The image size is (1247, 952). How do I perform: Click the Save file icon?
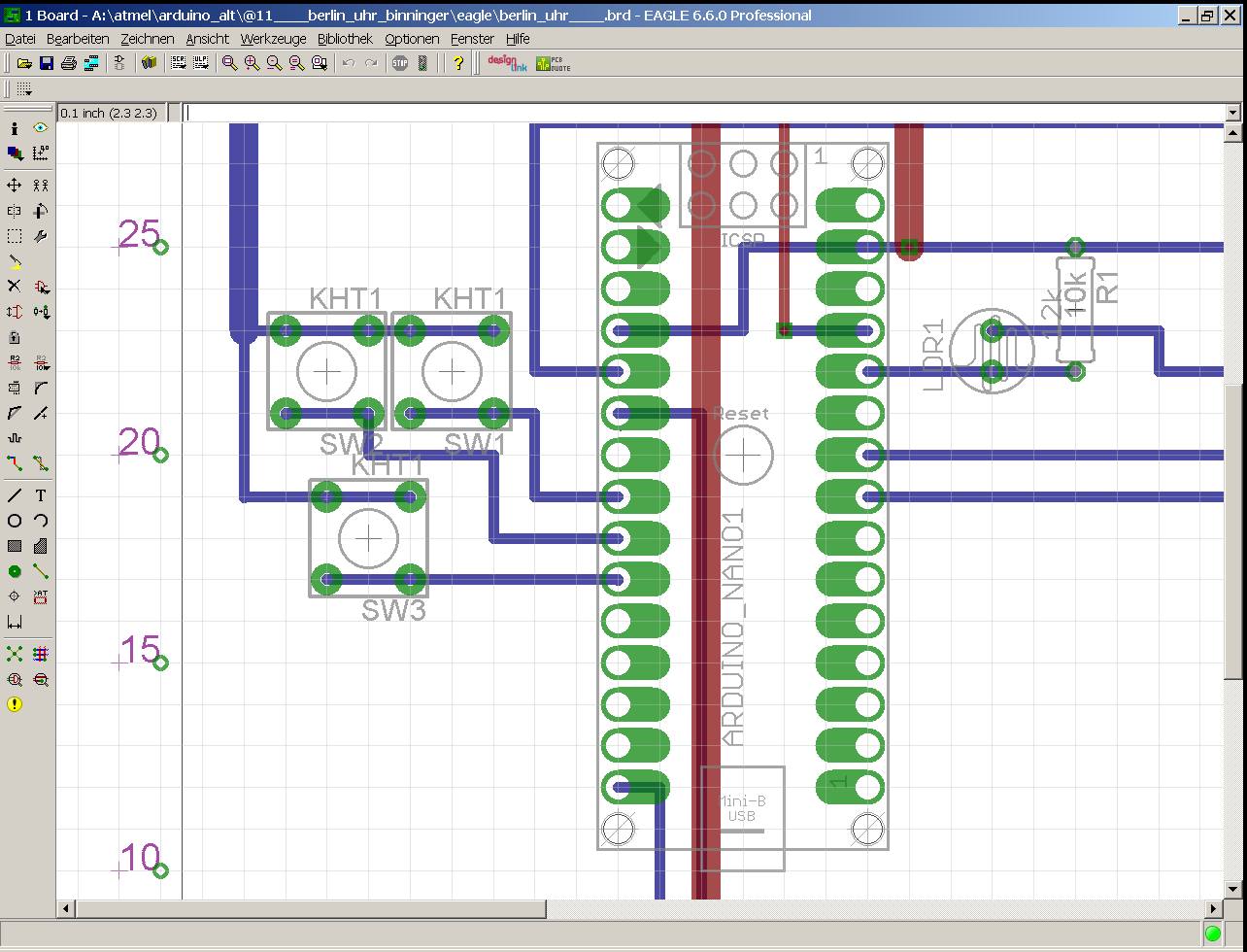coord(46,63)
